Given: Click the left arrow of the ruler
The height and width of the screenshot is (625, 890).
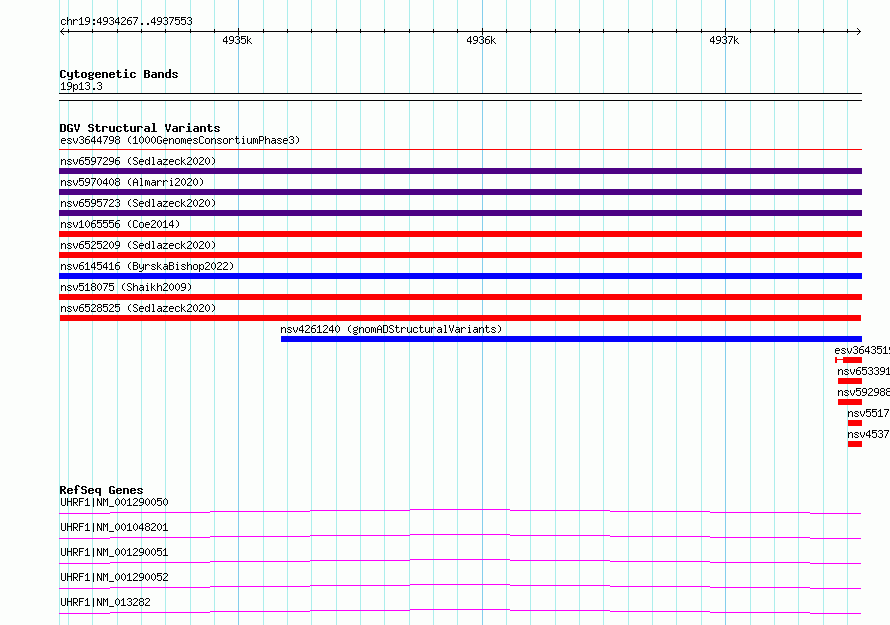Looking at the screenshot, I should click(x=63, y=32).
